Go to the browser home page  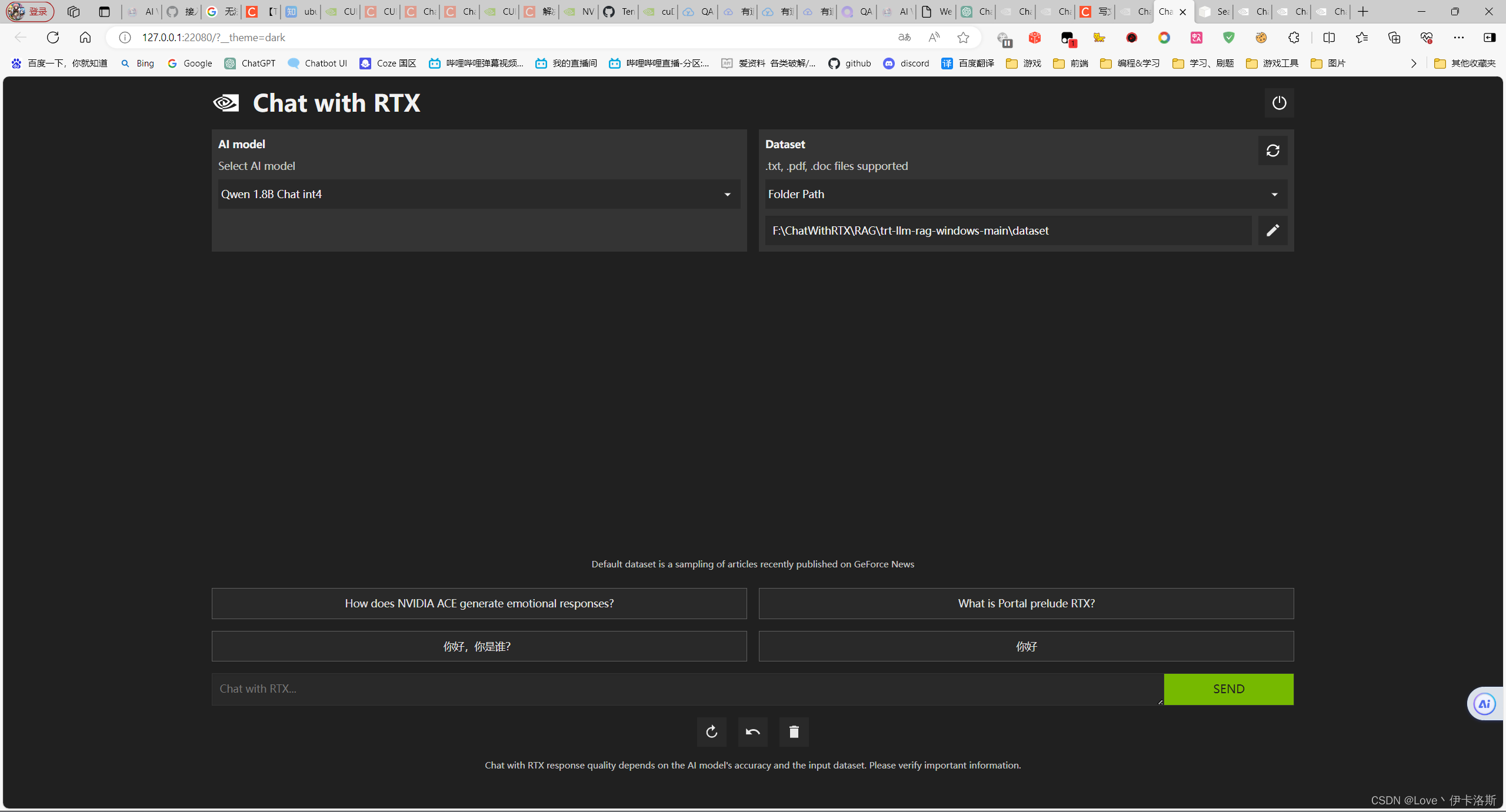(85, 38)
